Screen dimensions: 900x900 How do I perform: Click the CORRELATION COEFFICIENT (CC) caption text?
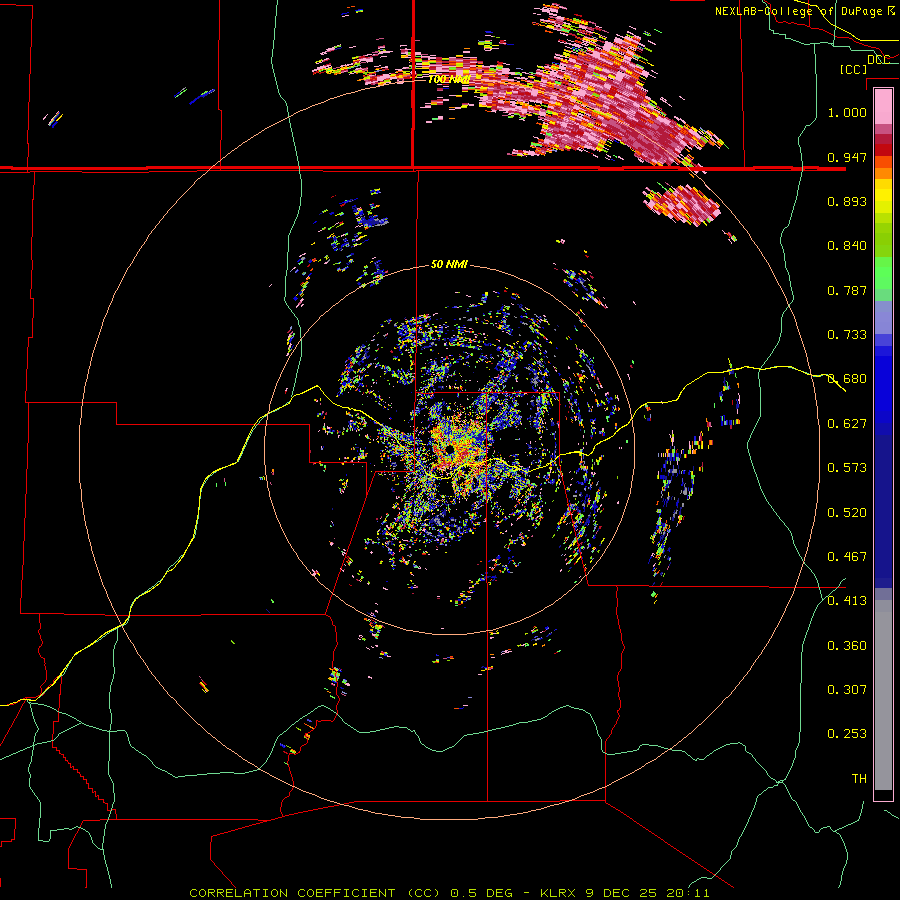pos(315,893)
